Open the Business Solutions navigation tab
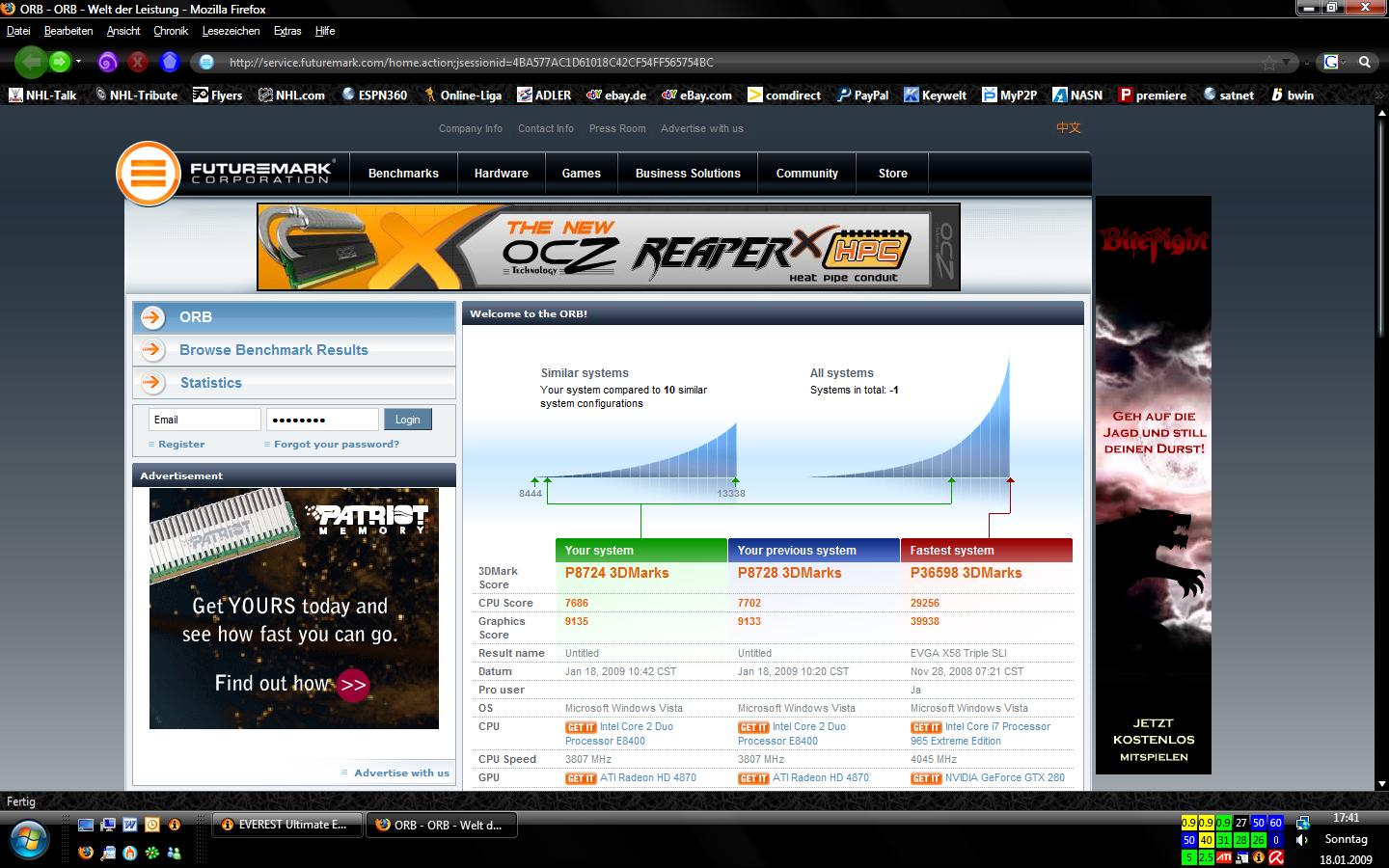This screenshot has height=868, width=1389. pos(688,174)
